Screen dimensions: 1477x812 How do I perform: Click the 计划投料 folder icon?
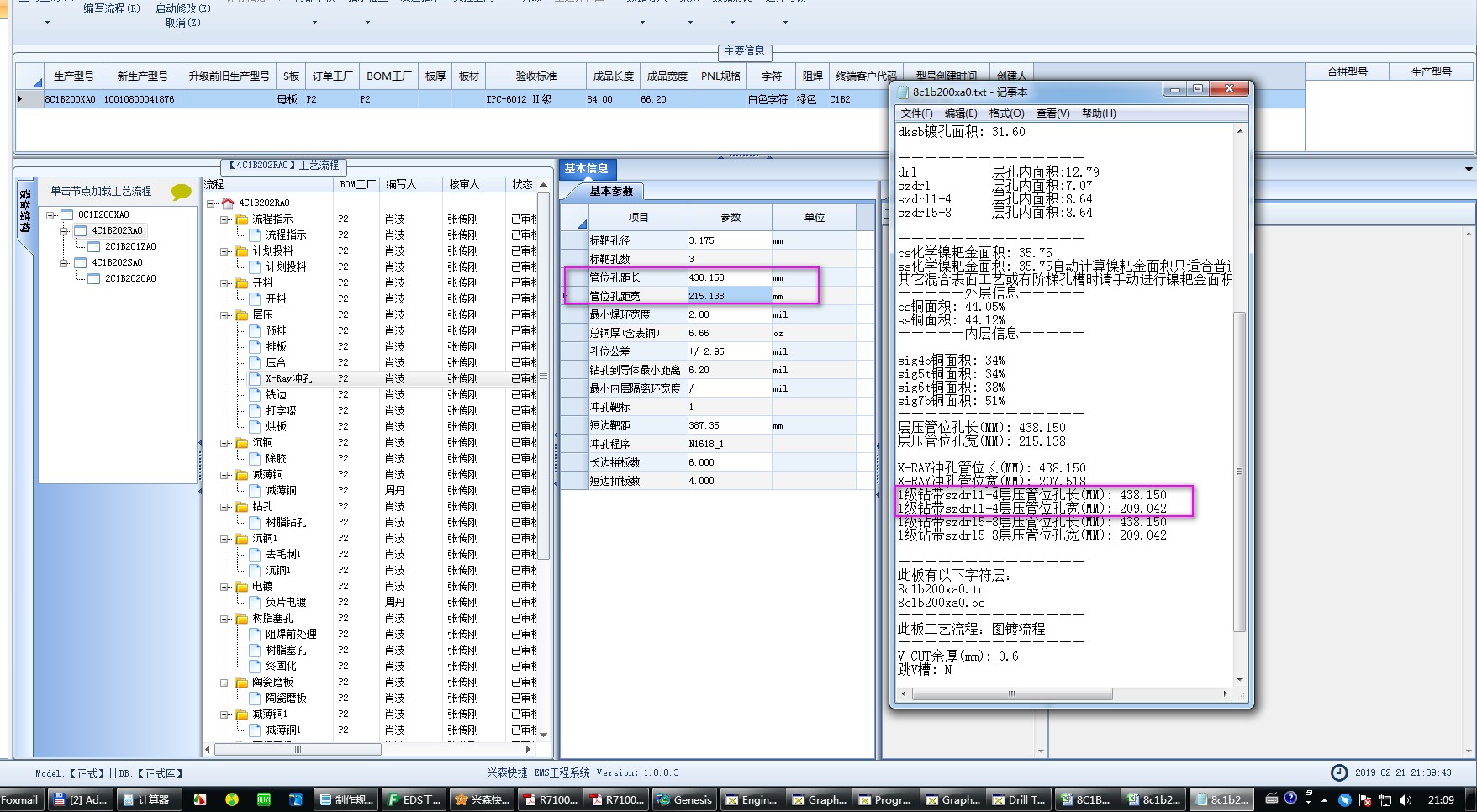242,250
